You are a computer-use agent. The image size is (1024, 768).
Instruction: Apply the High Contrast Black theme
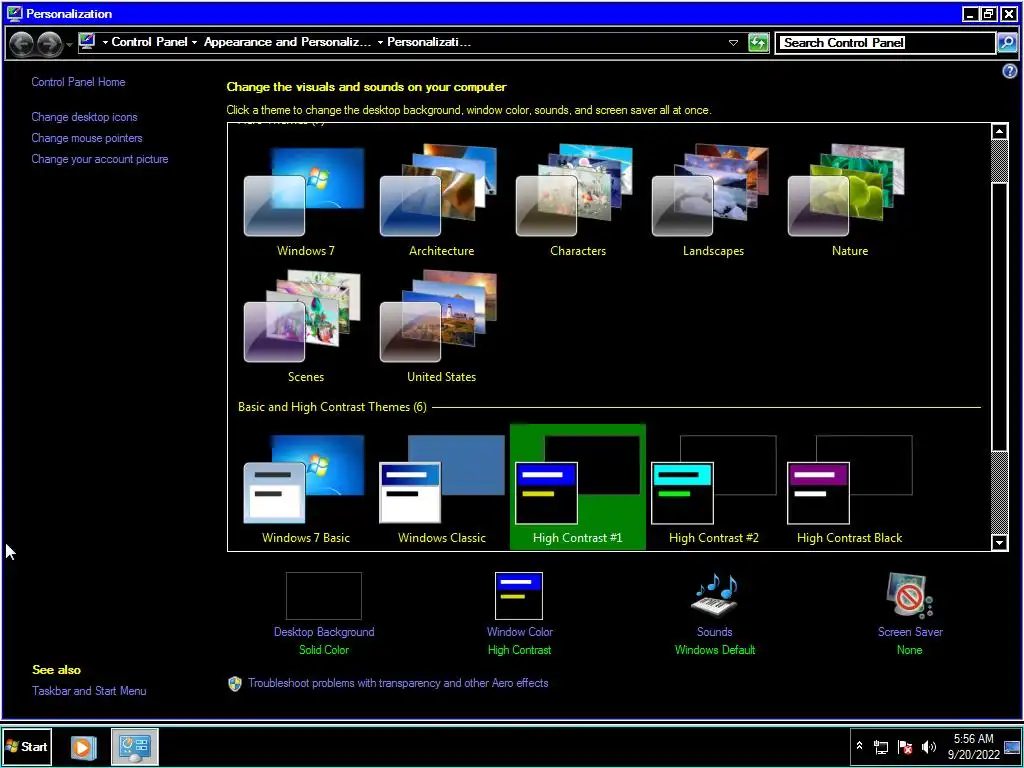pos(849,488)
